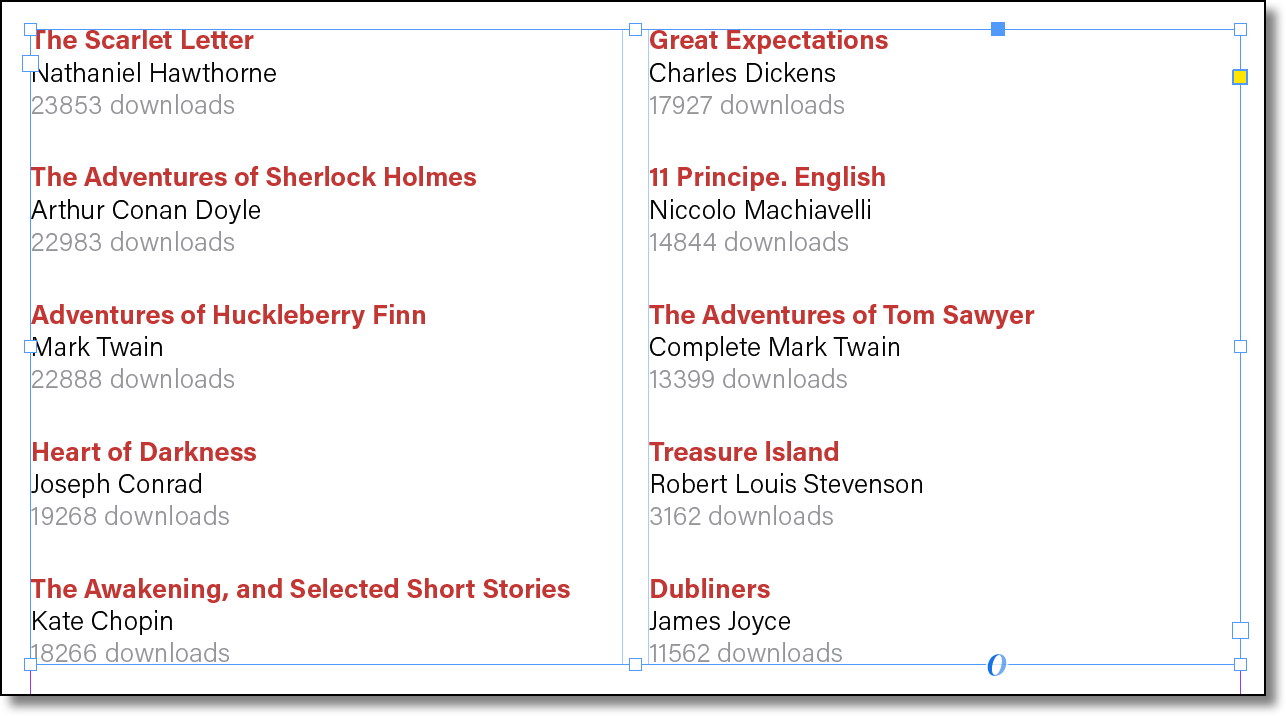
Task: Click the bottom-center frame handle
Action: click(x=635, y=664)
